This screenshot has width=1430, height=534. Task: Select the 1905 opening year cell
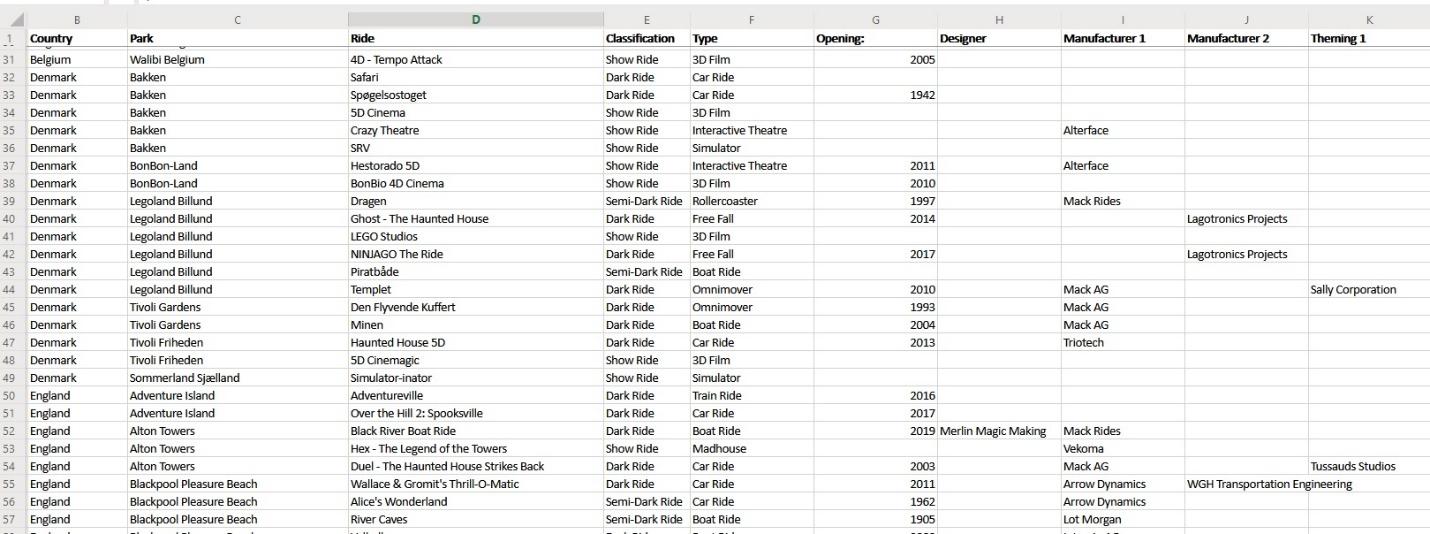[x=876, y=519]
